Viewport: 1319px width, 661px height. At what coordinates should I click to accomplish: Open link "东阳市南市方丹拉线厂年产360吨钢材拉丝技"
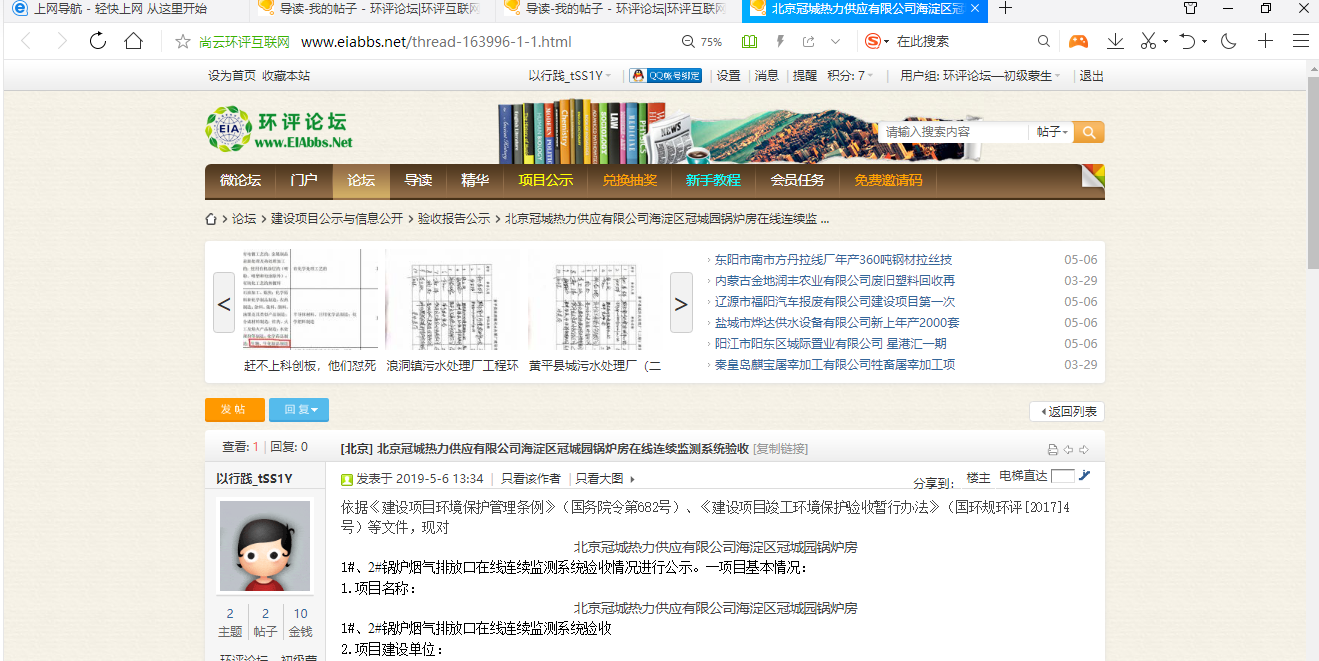tap(833, 260)
